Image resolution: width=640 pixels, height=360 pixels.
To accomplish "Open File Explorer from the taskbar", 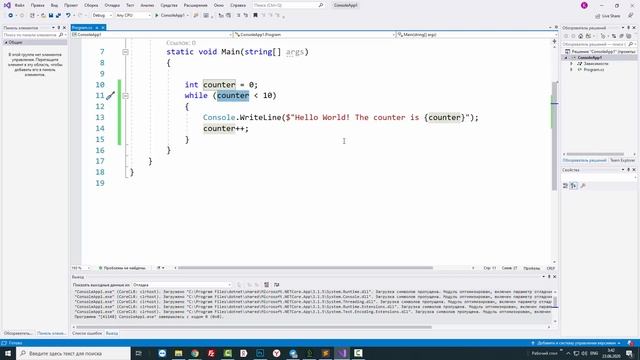I will pos(178,353).
